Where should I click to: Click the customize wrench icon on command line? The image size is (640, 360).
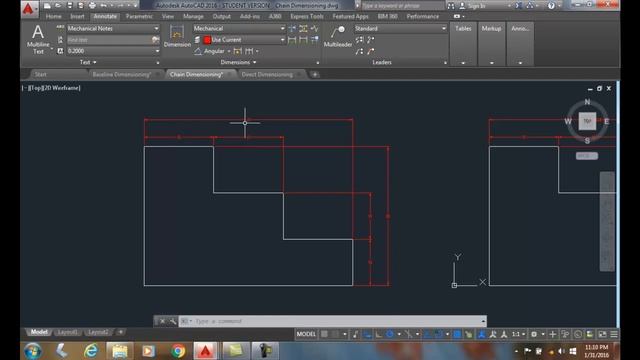[x=173, y=321]
